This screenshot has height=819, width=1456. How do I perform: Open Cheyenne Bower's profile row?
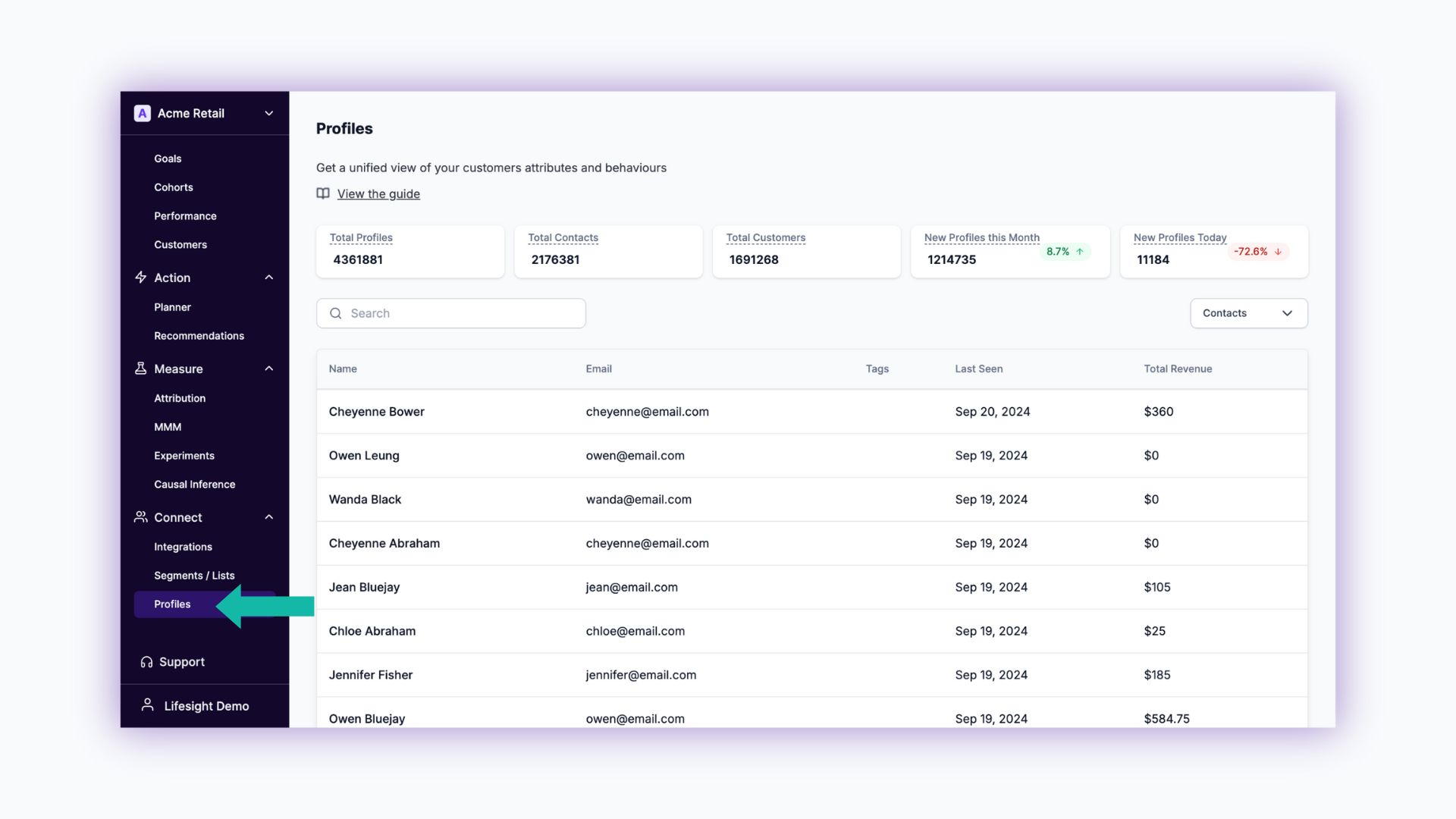pyautogui.click(x=377, y=412)
